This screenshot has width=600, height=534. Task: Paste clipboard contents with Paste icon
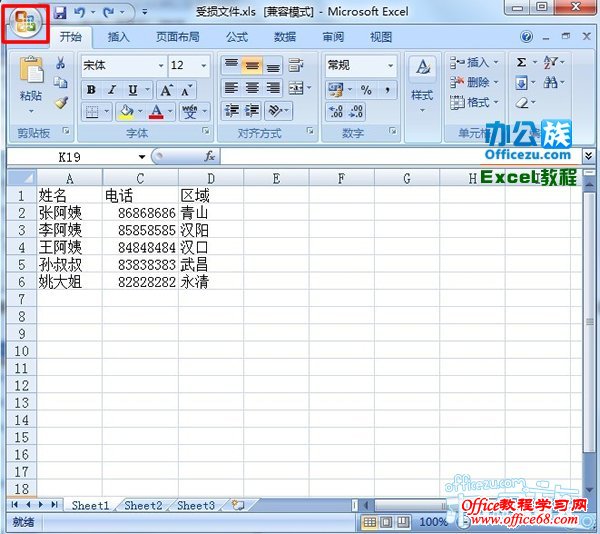[31, 70]
